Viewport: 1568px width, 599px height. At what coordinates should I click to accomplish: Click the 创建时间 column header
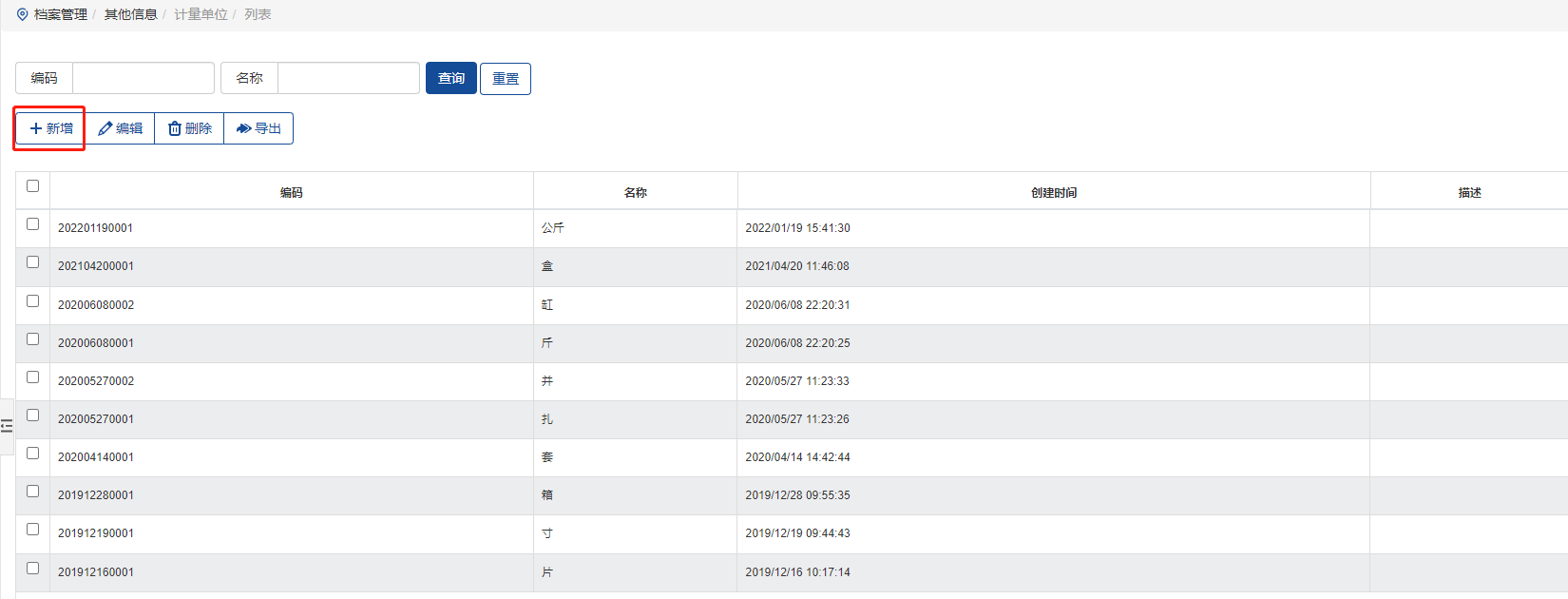point(1054,193)
